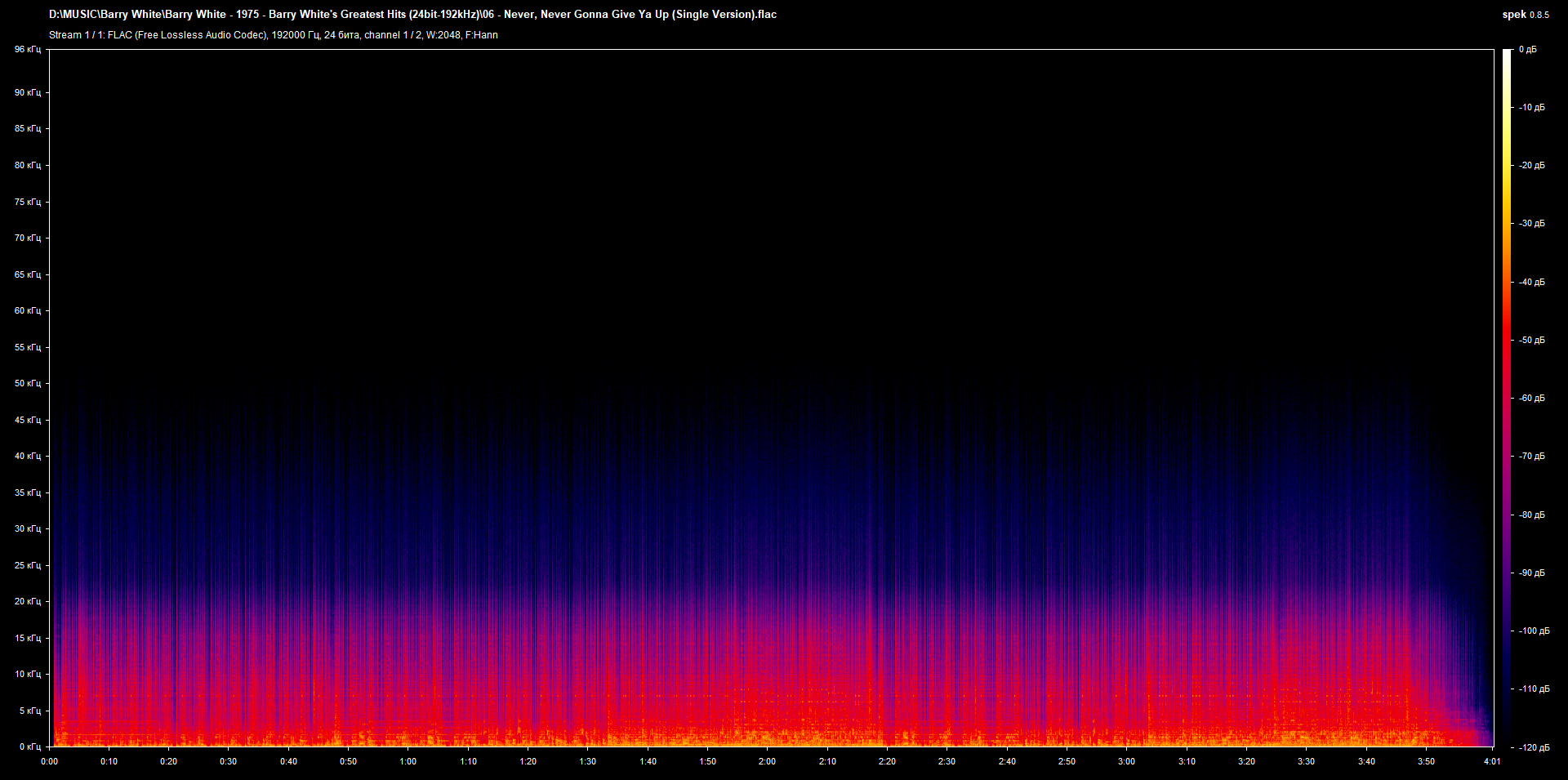Screen dimensions: 1568x780
Task: Click the 85 кГц frequency label
Action: click(x=28, y=128)
